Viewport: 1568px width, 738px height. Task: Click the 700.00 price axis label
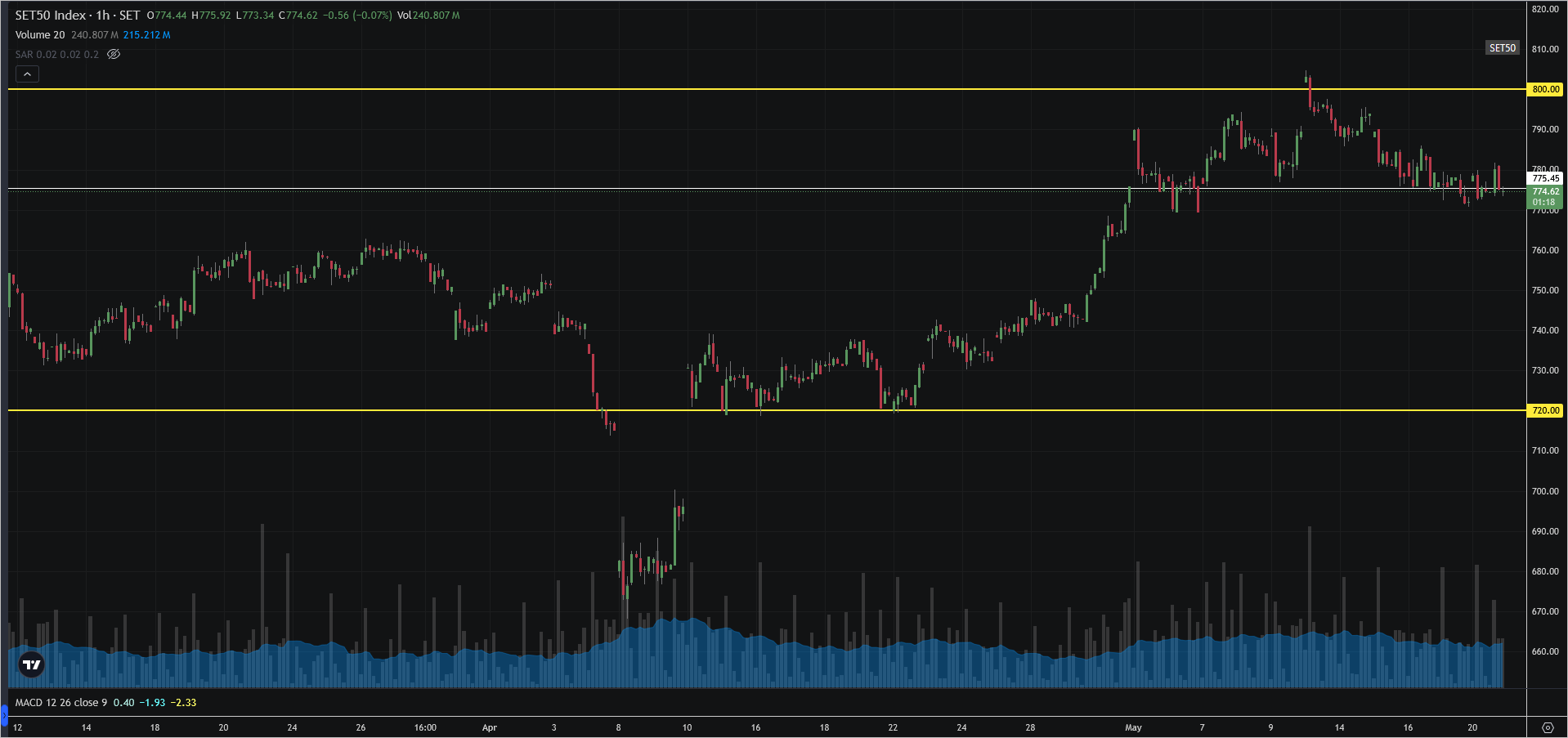pyautogui.click(x=1545, y=491)
